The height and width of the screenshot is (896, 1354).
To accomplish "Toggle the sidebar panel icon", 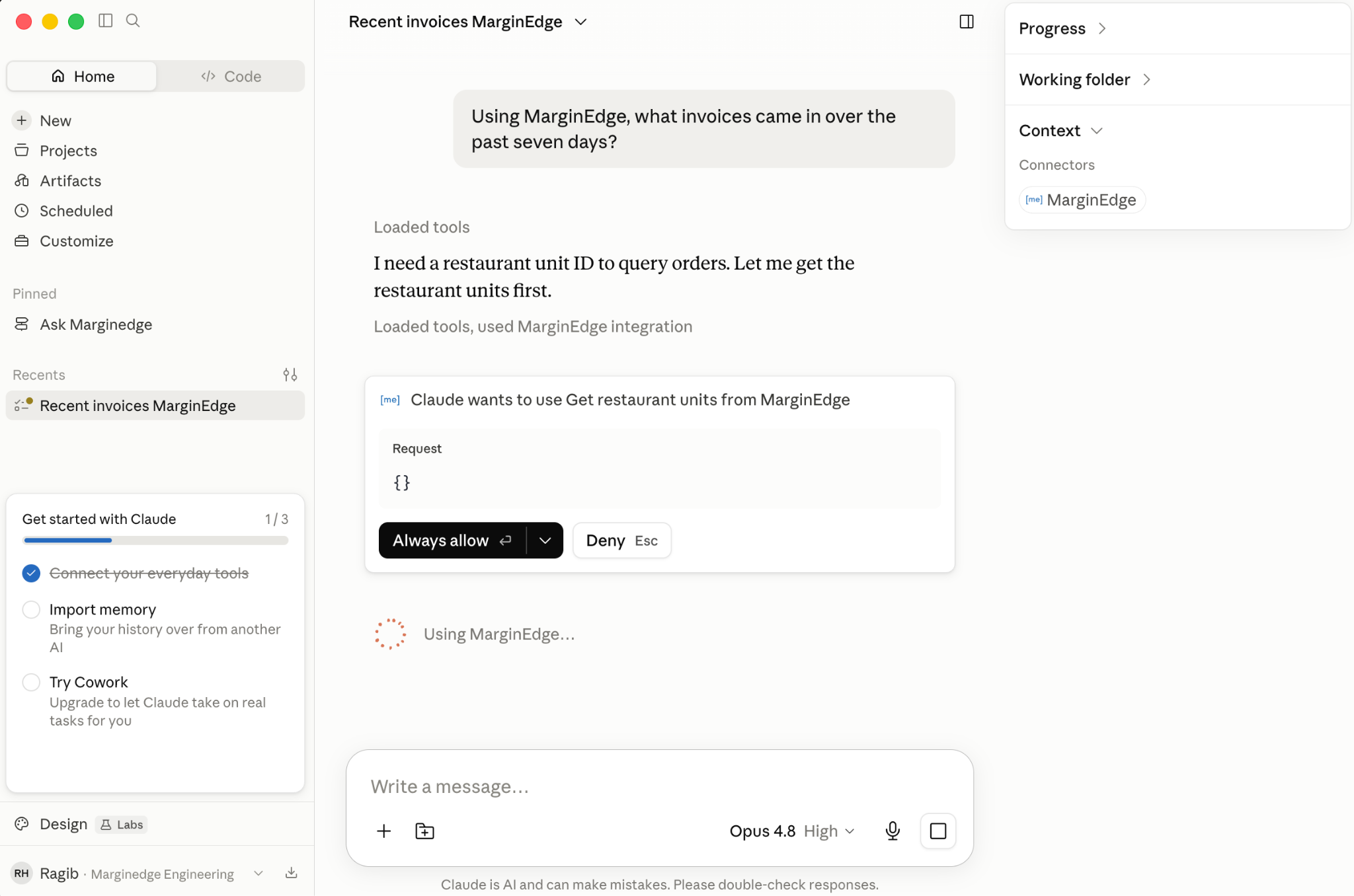I will (x=105, y=21).
